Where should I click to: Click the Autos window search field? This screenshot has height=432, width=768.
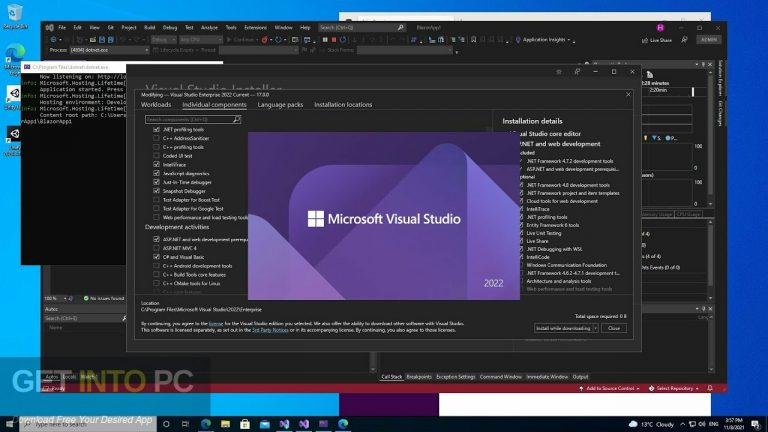pyautogui.click(x=85, y=318)
